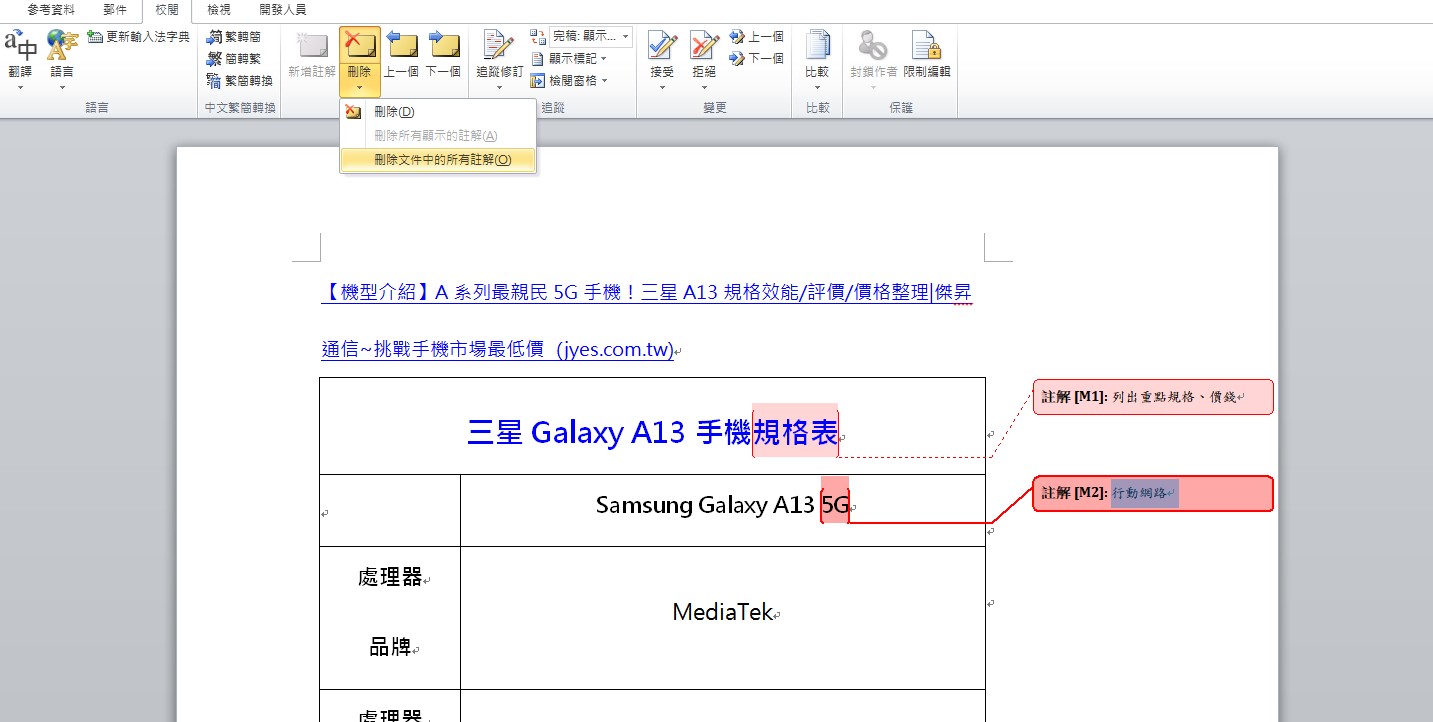Select comment balloon 註解 [M1]
The height and width of the screenshot is (722, 1433).
pyautogui.click(x=1153, y=397)
